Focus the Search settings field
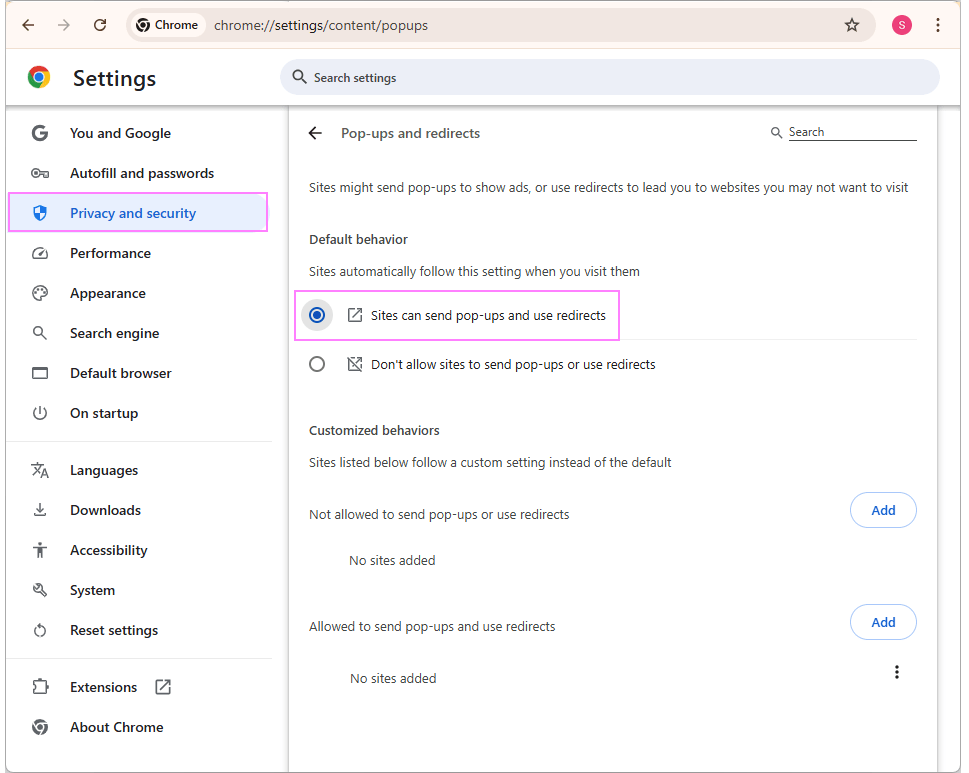 pos(609,77)
